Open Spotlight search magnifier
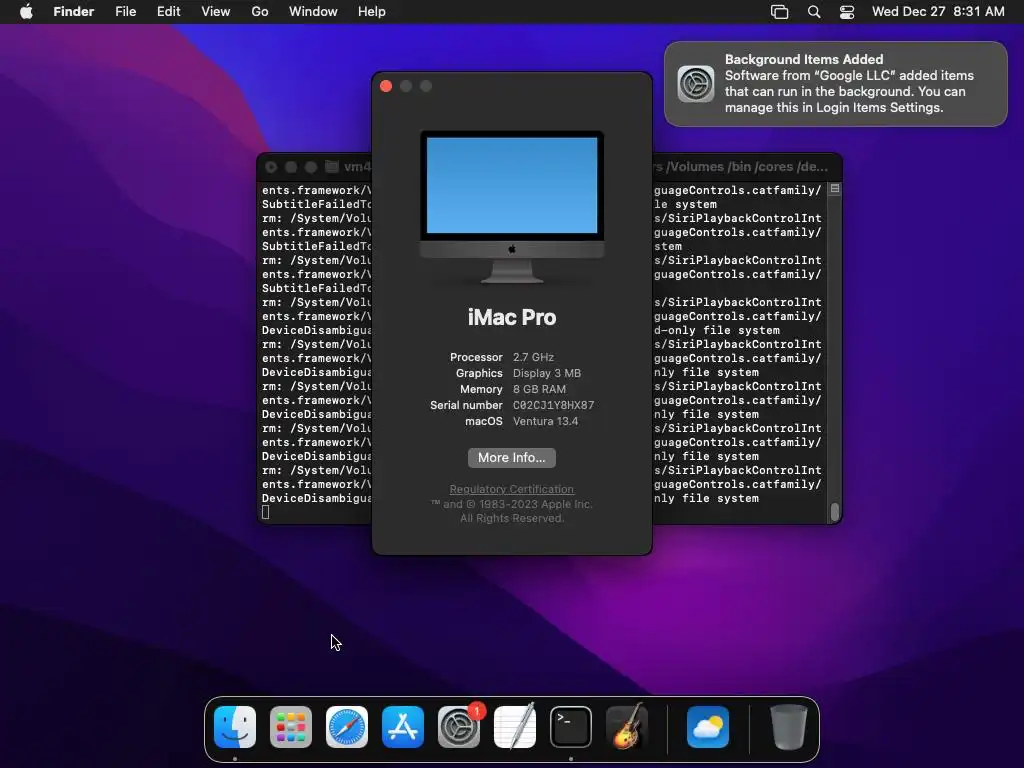 tap(814, 12)
